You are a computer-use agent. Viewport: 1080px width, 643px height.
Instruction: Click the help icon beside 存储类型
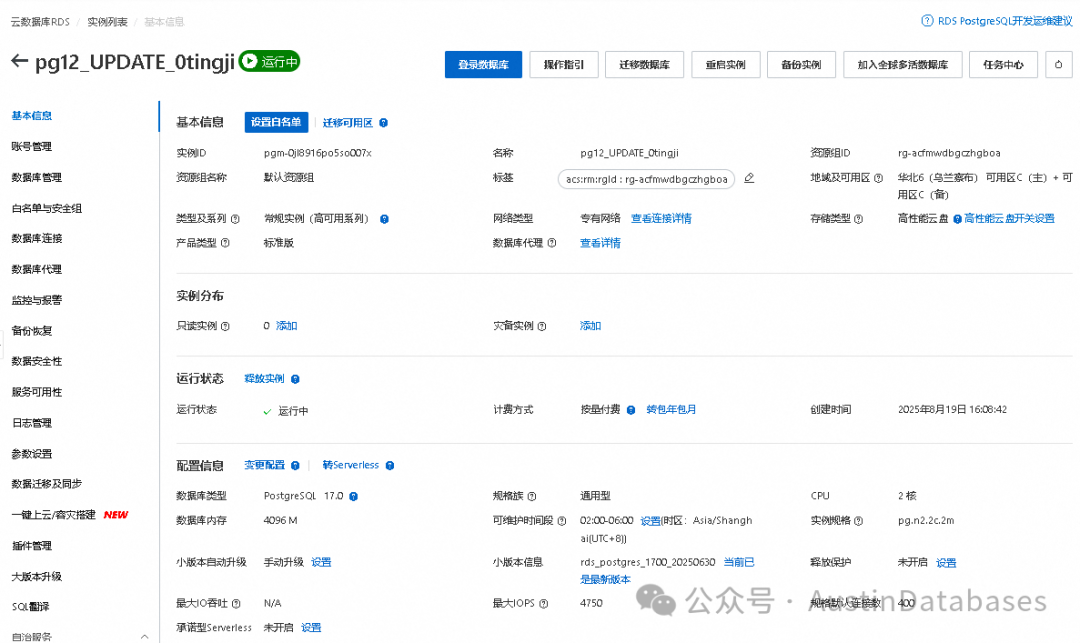pos(859,219)
